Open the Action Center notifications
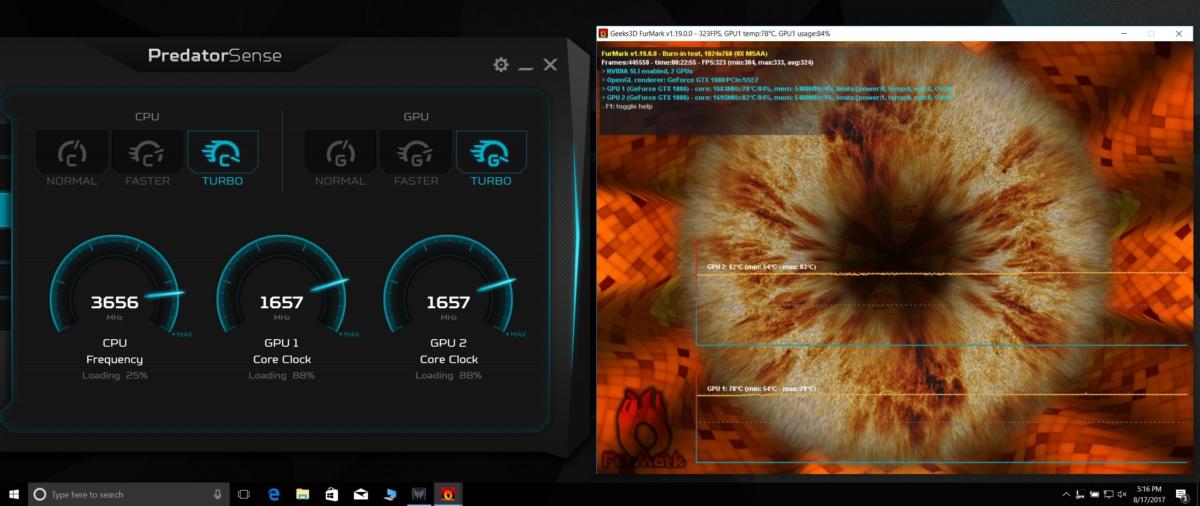Viewport: 1200px width, 506px height. coord(1184,494)
